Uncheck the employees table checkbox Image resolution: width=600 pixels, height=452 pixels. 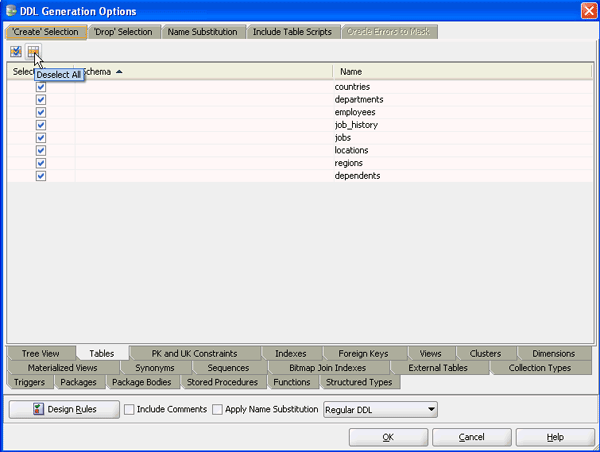(41, 112)
